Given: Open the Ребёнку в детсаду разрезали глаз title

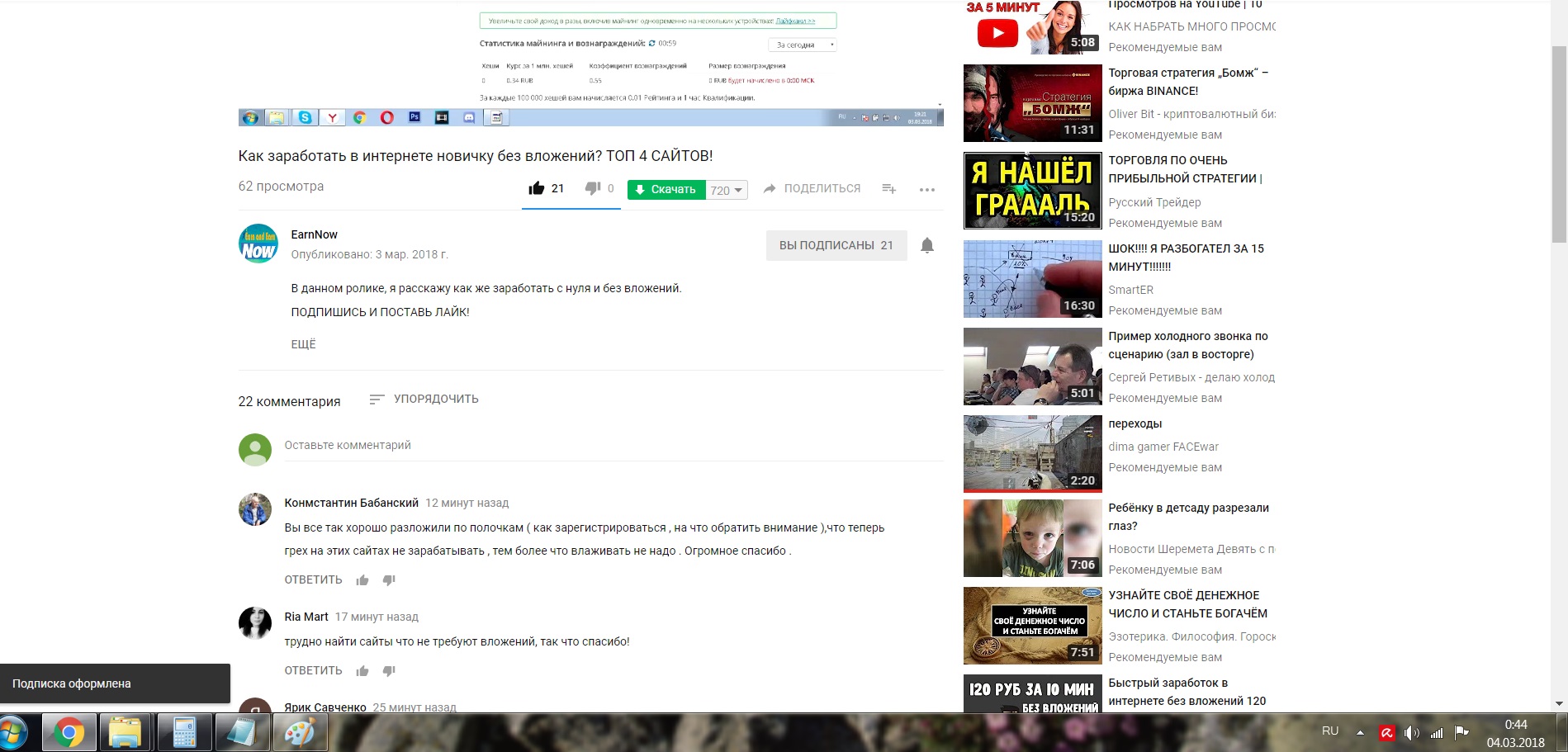Looking at the screenshot, I should pos(1188,517).
